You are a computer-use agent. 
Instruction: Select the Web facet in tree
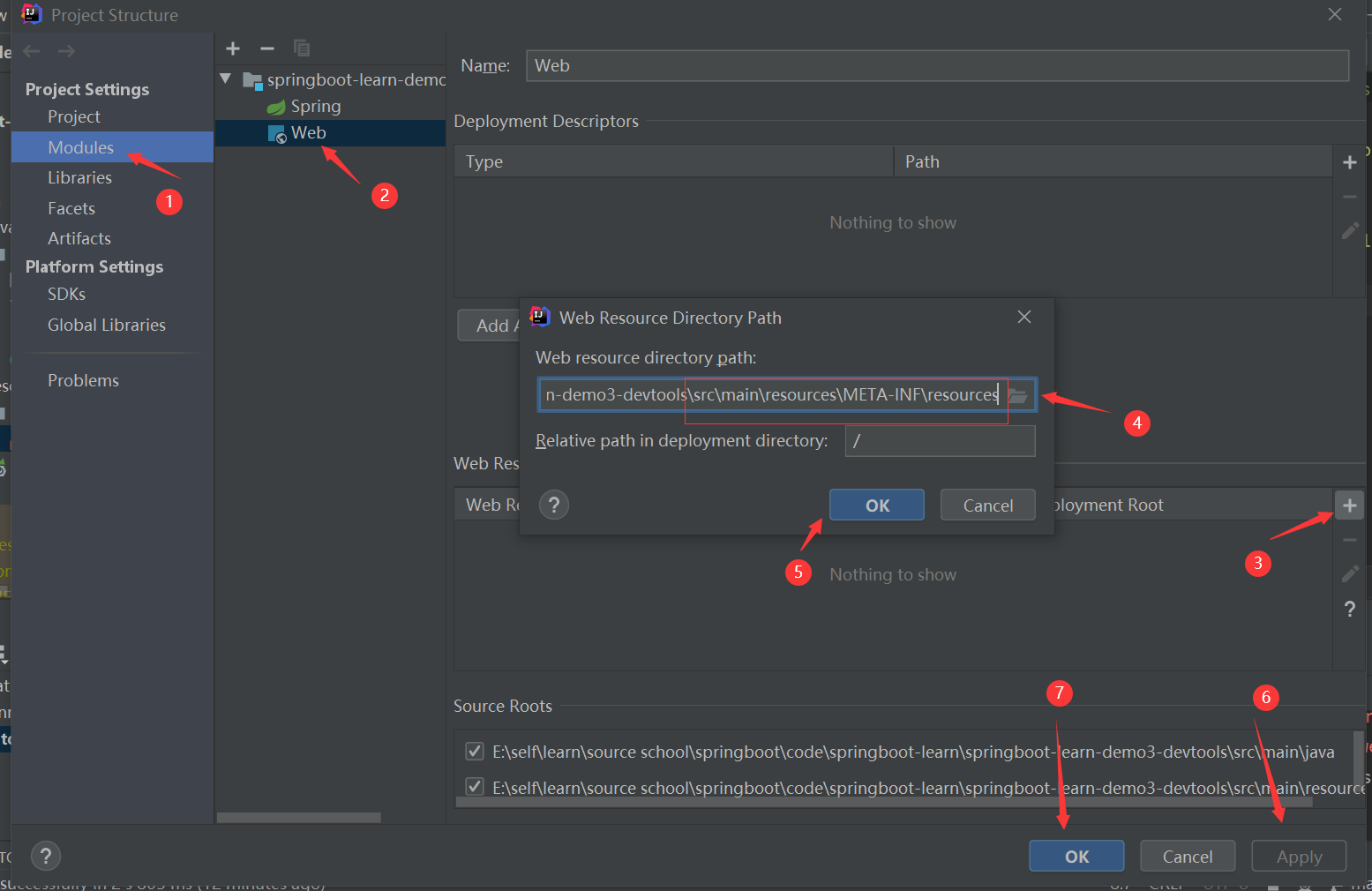(x=331, y=133)
